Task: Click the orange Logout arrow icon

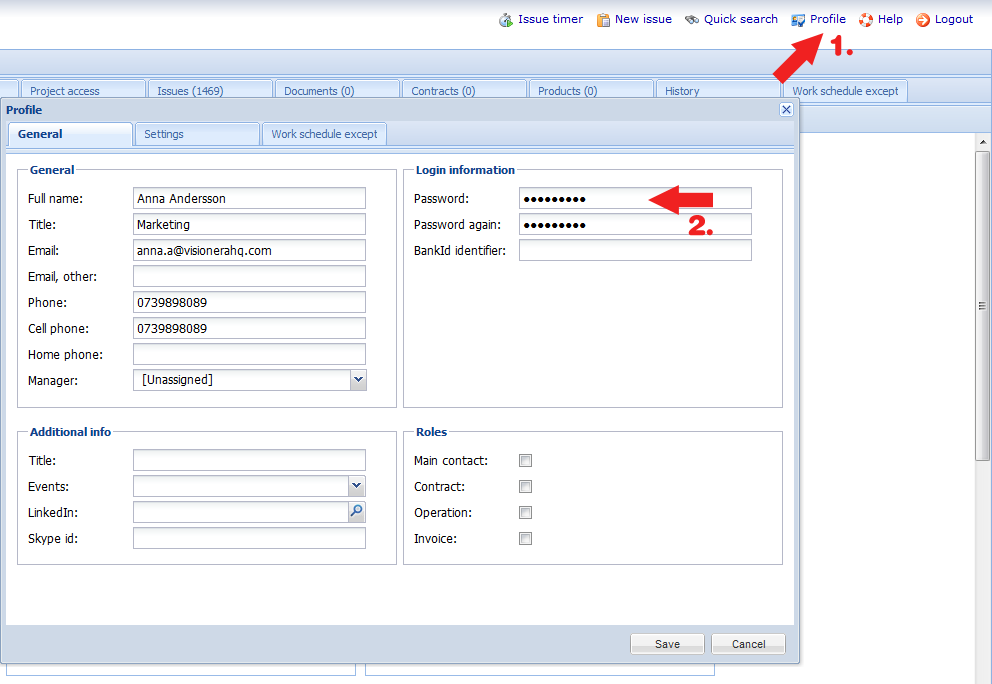Action: click(923, 20)
